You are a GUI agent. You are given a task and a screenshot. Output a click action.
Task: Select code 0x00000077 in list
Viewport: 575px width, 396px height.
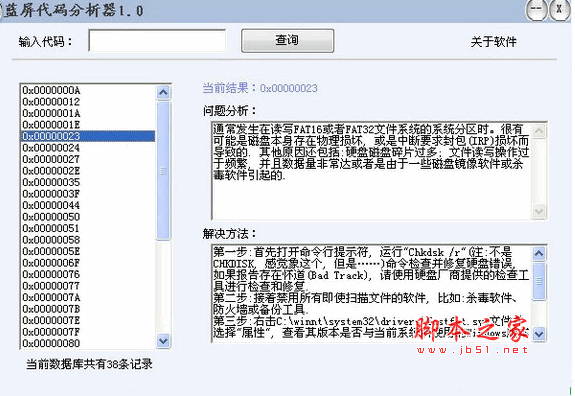tap(88, 286)
